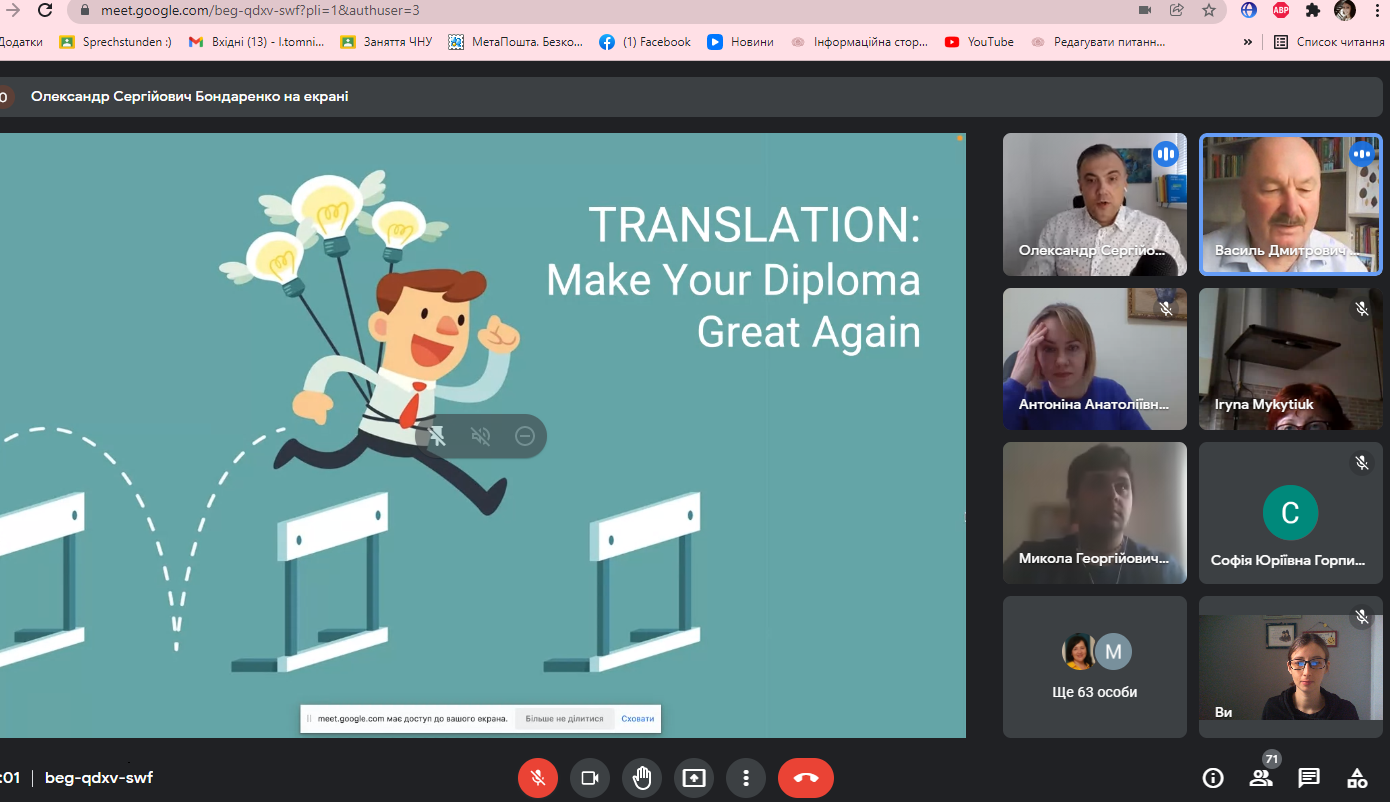Click the camera access icon in the address bar
This screenshot has width=1390, height=802.
pyautogui.click(x=1145, y=10)
